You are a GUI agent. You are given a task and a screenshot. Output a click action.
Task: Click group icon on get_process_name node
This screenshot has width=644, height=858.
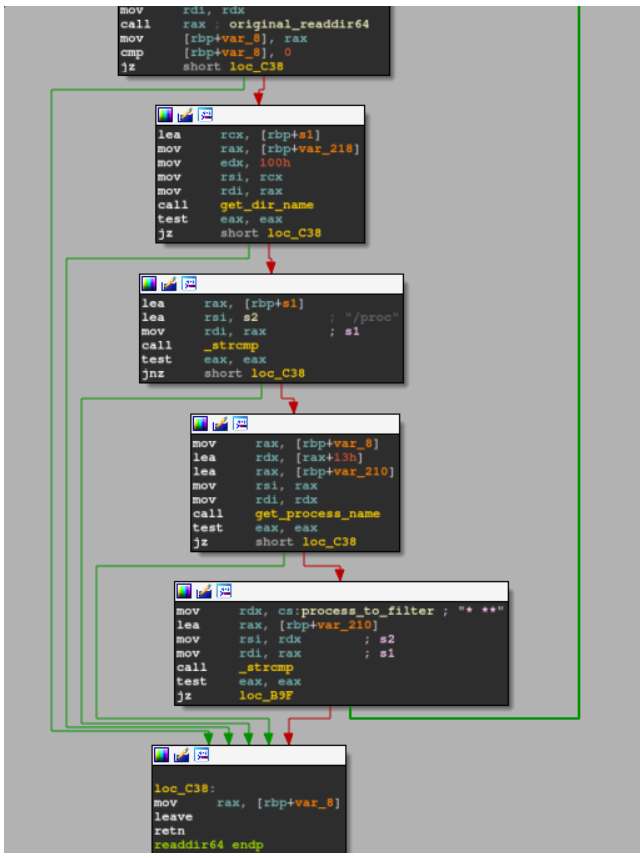click(x=240, y=423)
